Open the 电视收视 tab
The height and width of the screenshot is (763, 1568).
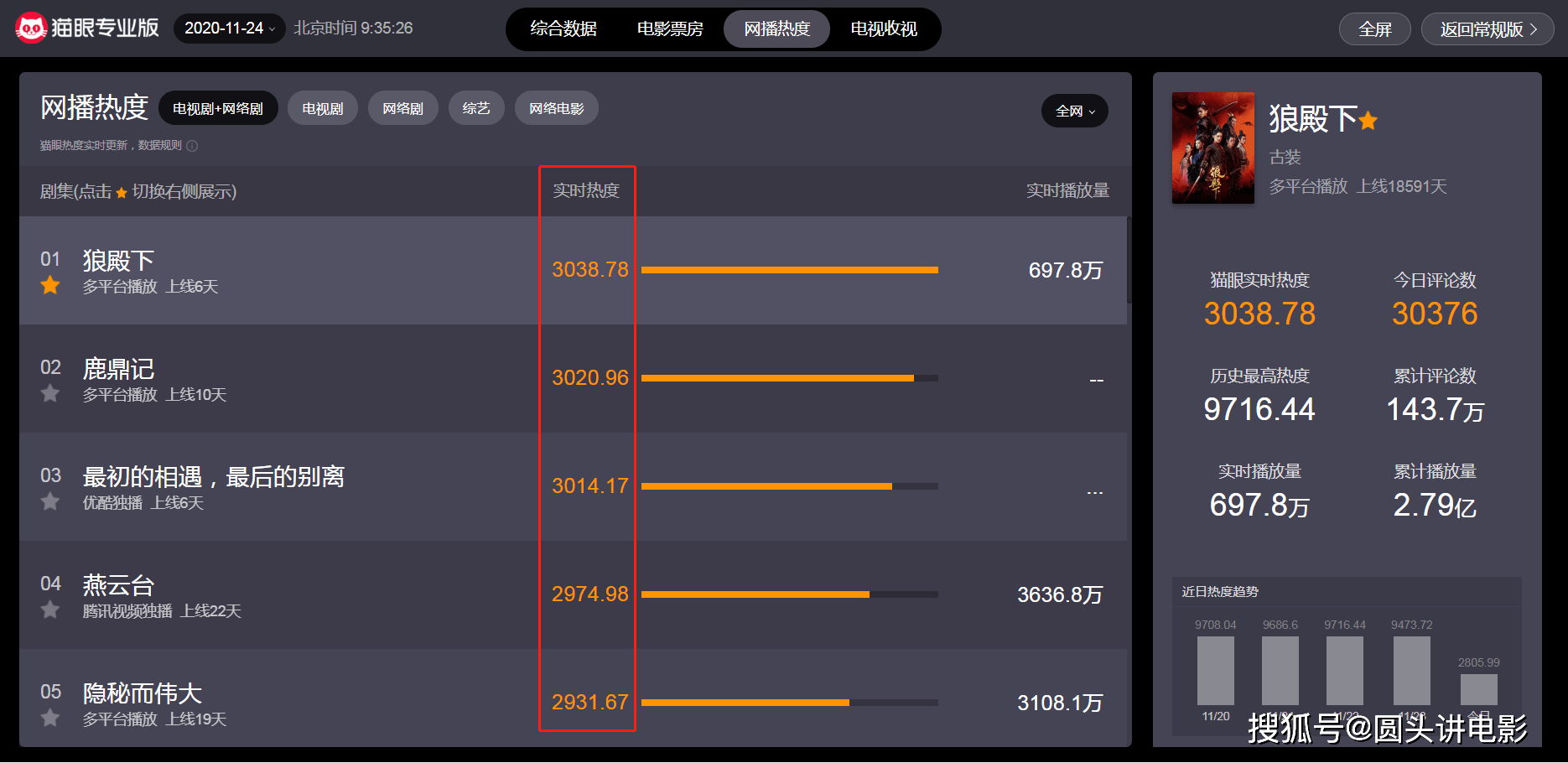[x=884, y=29]
